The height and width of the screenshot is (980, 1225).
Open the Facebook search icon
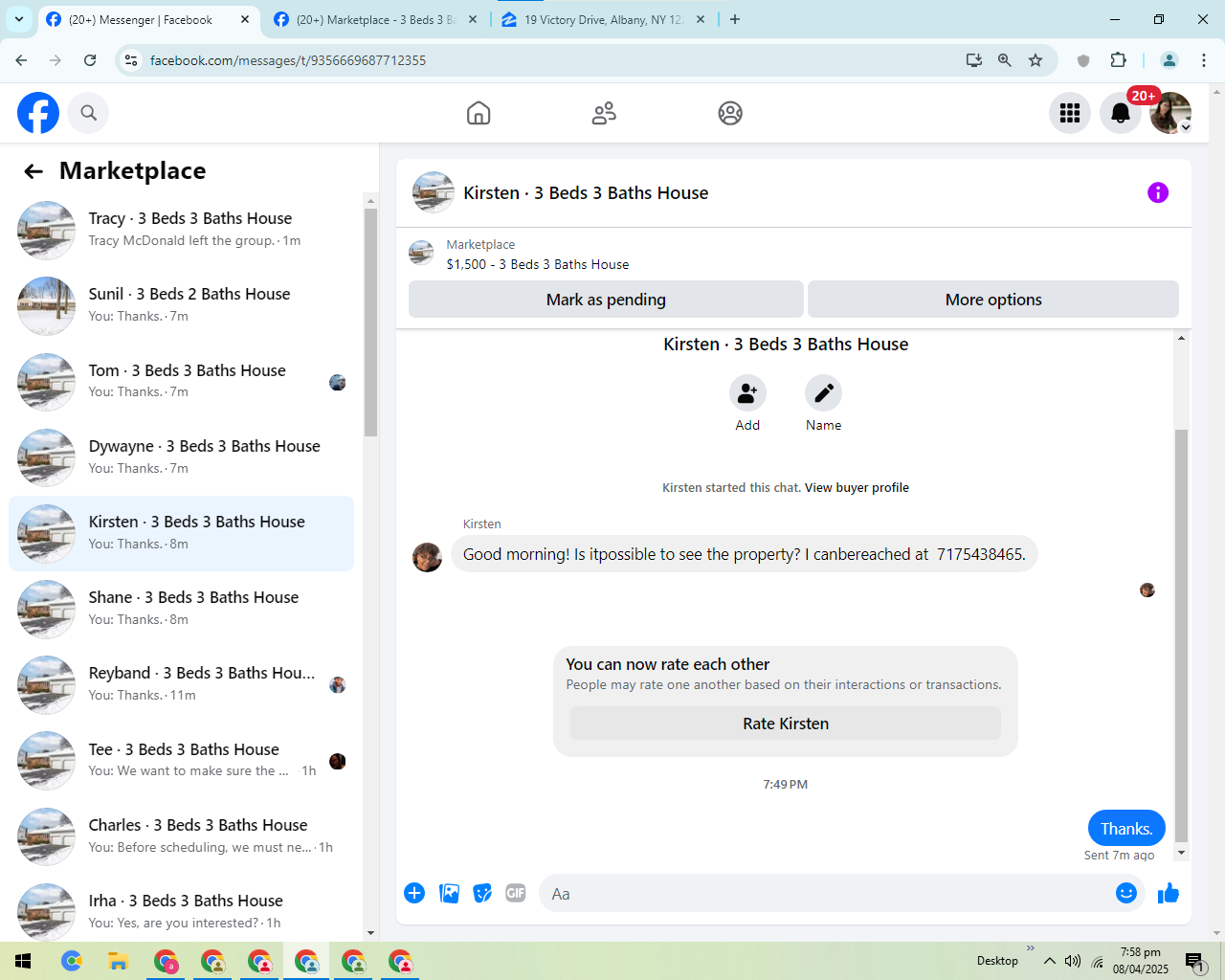[88, 113]
